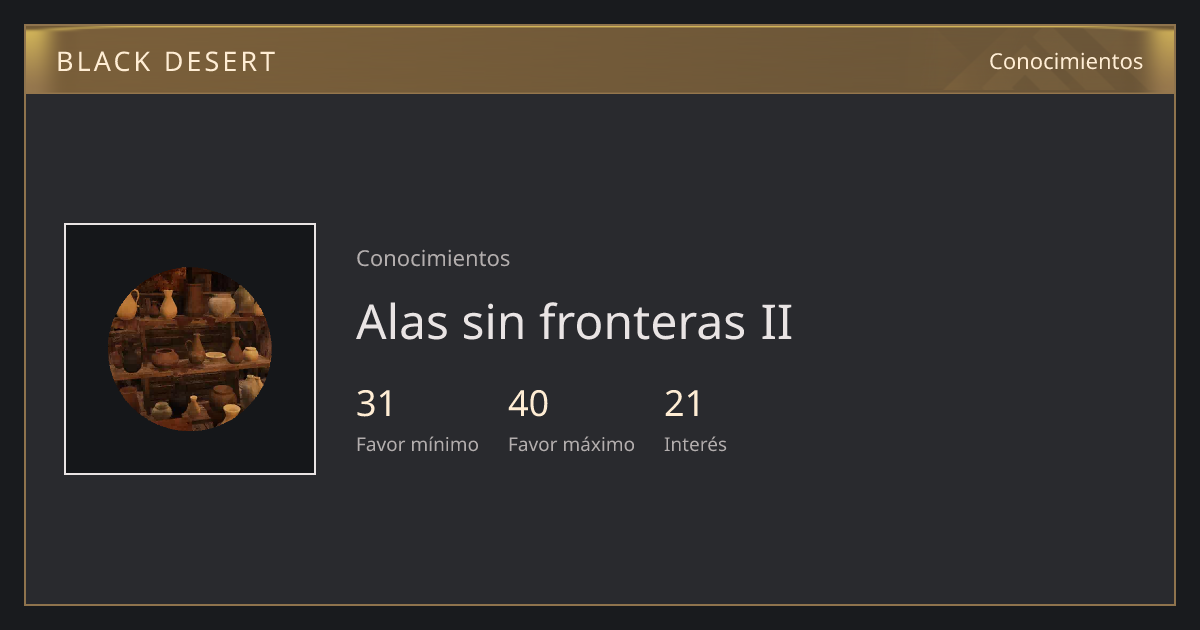Open the Alas sin fronteras II title
This screenshot has width=1200, height=630.
click(x=574, y=322)
